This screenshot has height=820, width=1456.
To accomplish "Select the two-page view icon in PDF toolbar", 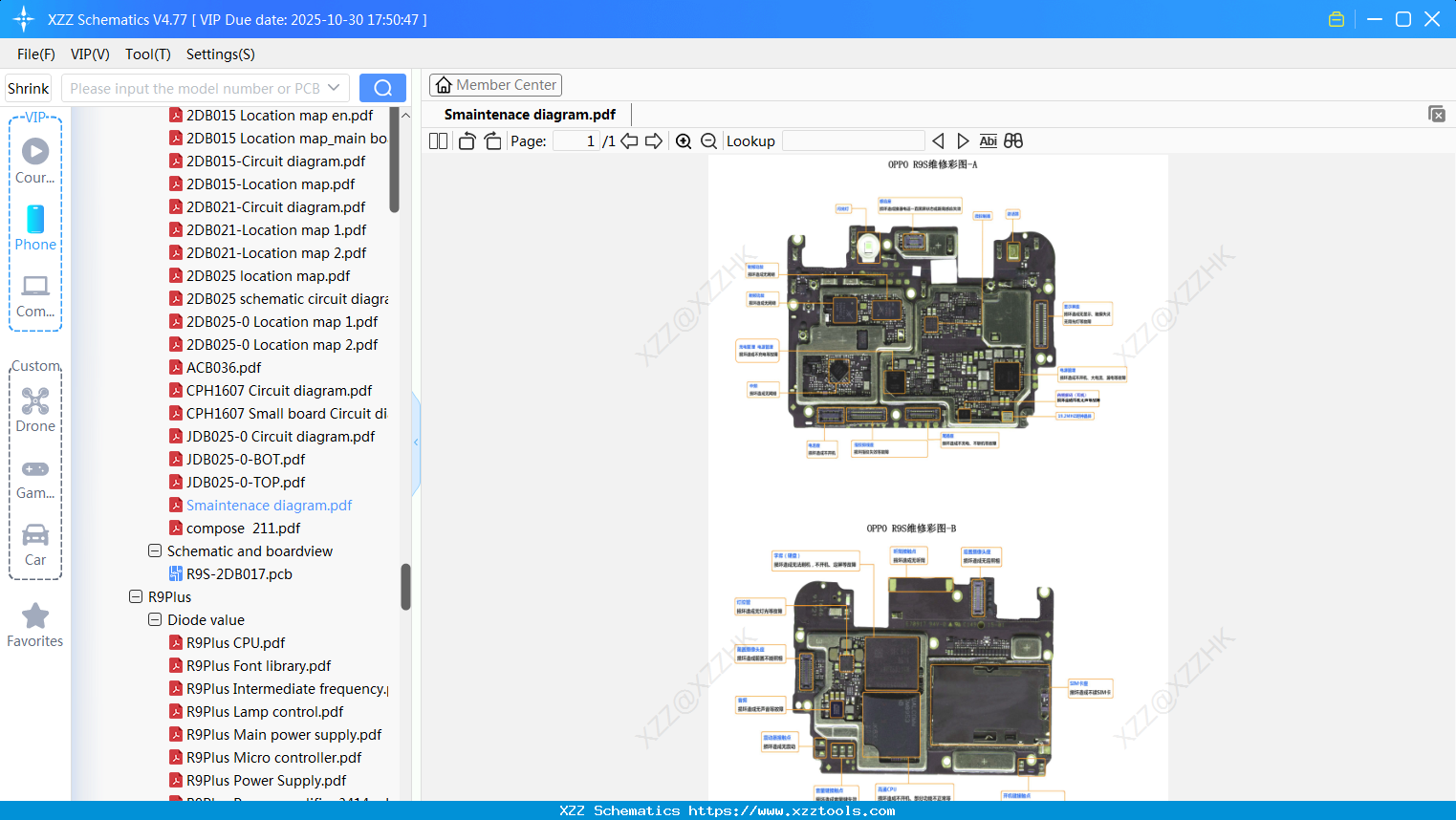I will tap(437, 140).
